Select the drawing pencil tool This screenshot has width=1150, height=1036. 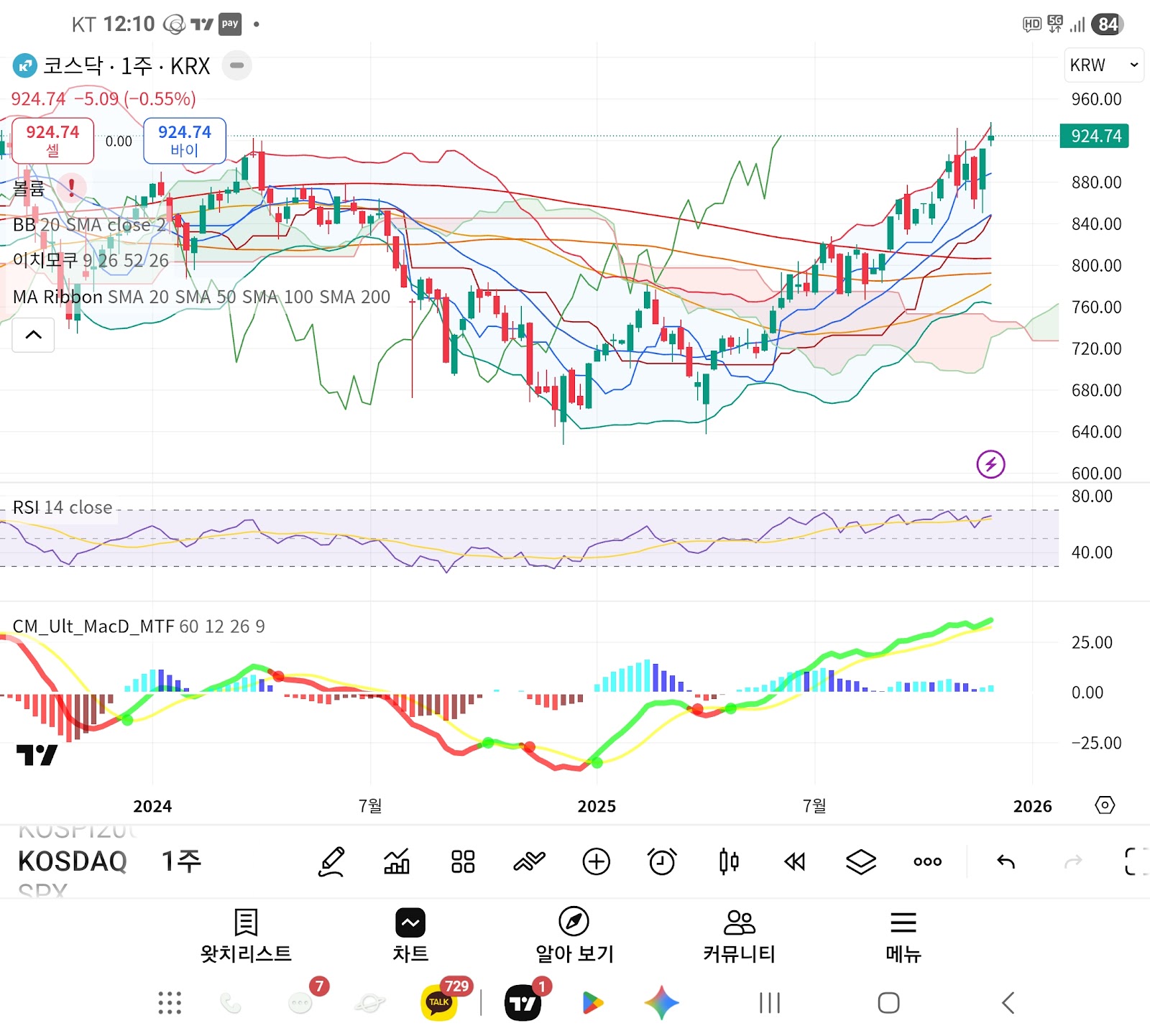(331, 861)
